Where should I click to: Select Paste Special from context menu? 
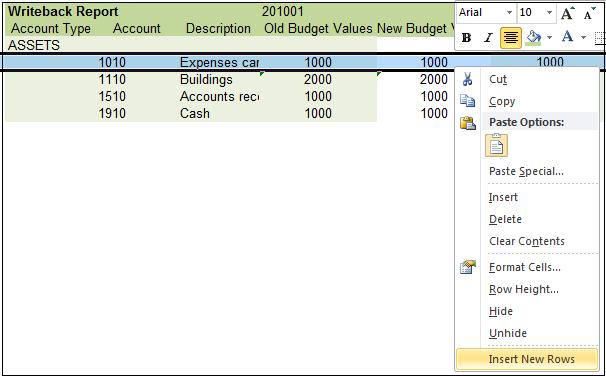point(526,171)
